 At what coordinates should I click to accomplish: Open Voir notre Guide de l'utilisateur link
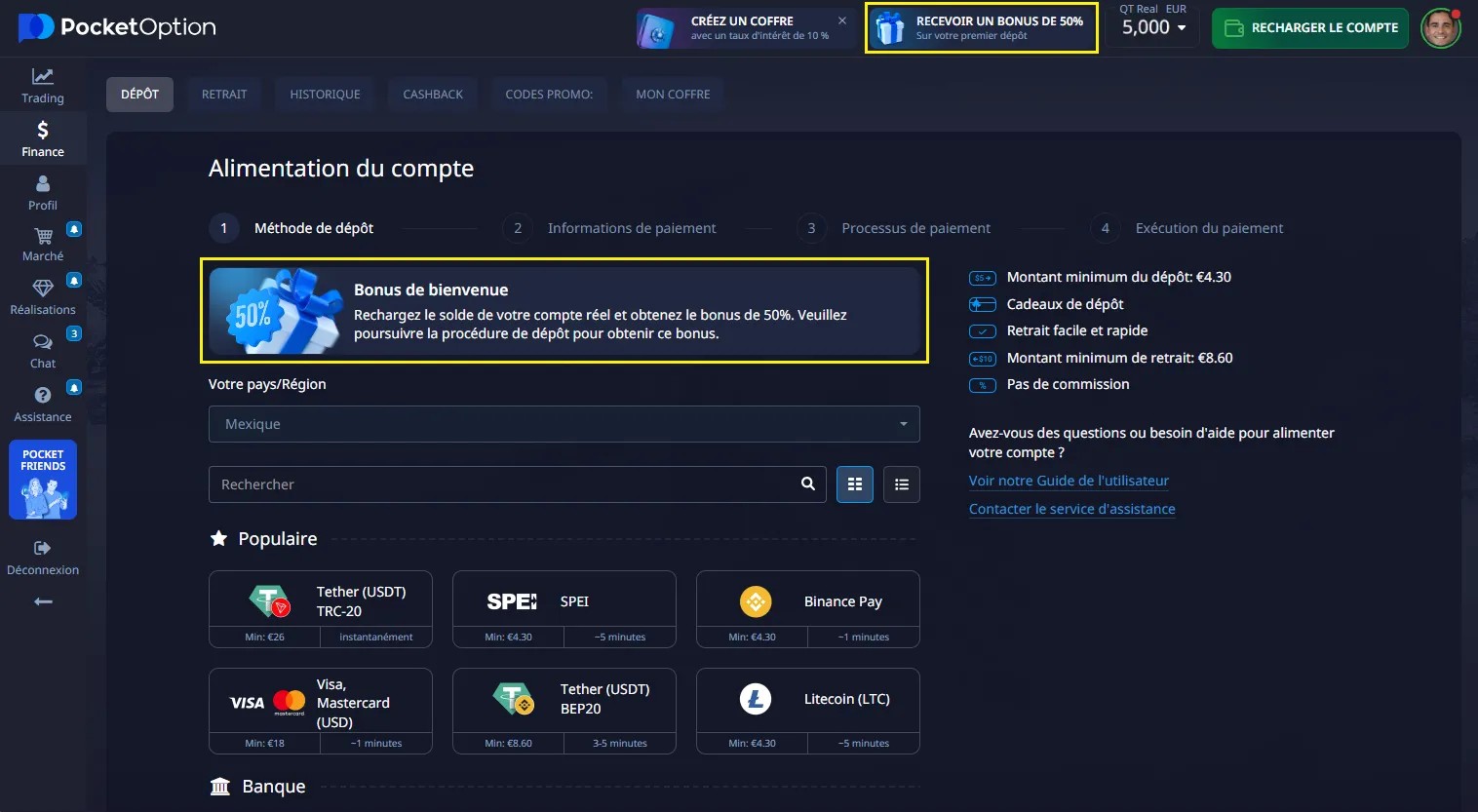coord(1069,481)
